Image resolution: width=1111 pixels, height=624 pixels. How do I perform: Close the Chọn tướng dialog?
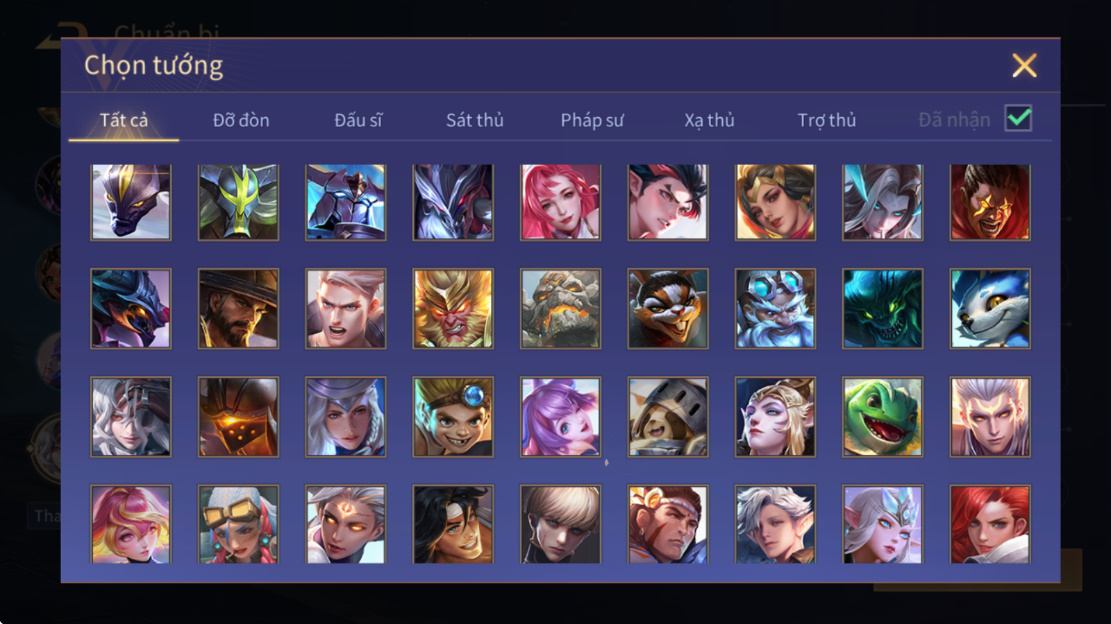tap(1024, 65)
